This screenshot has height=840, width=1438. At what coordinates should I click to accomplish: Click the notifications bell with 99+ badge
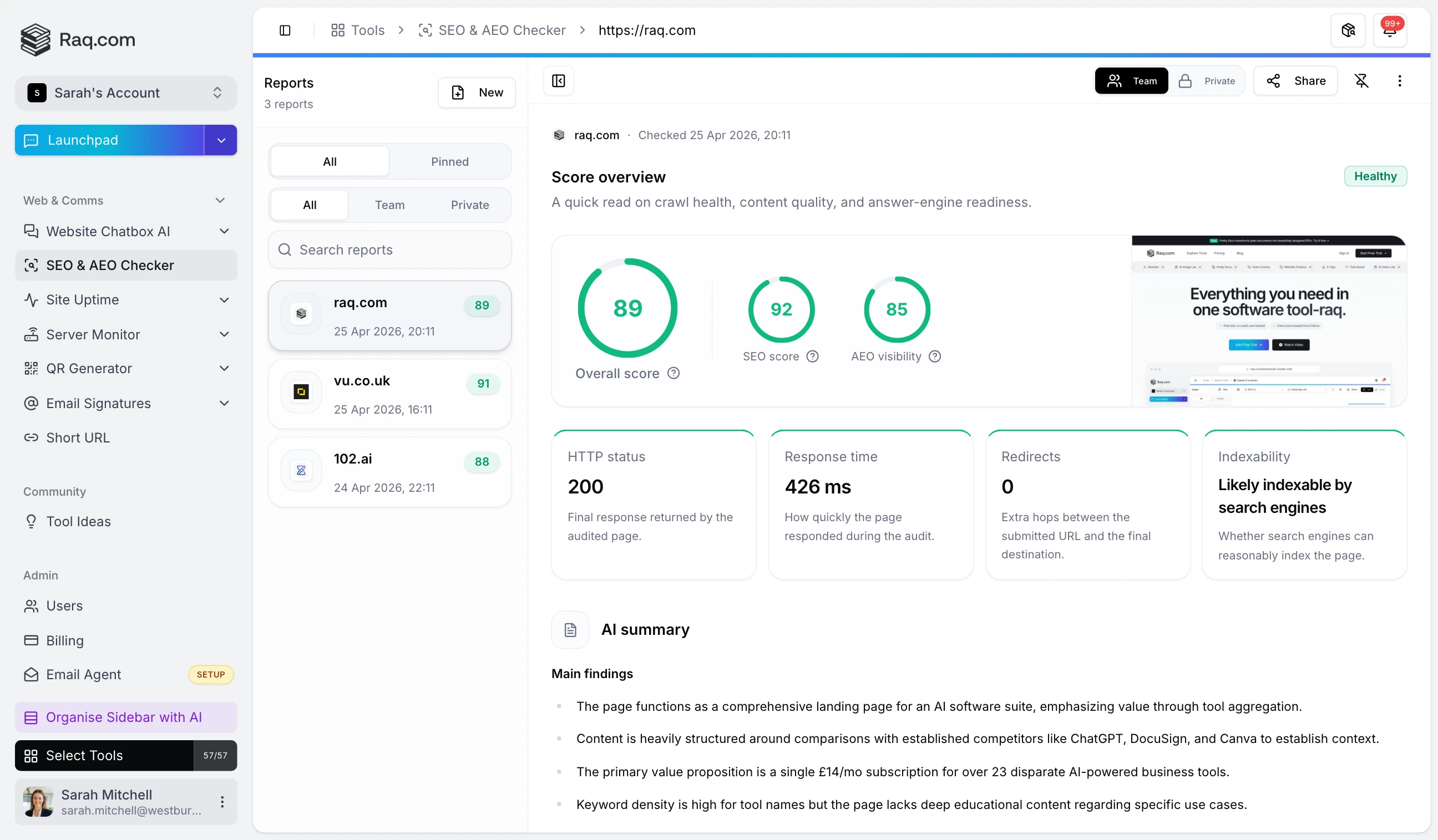point(1389,30)
